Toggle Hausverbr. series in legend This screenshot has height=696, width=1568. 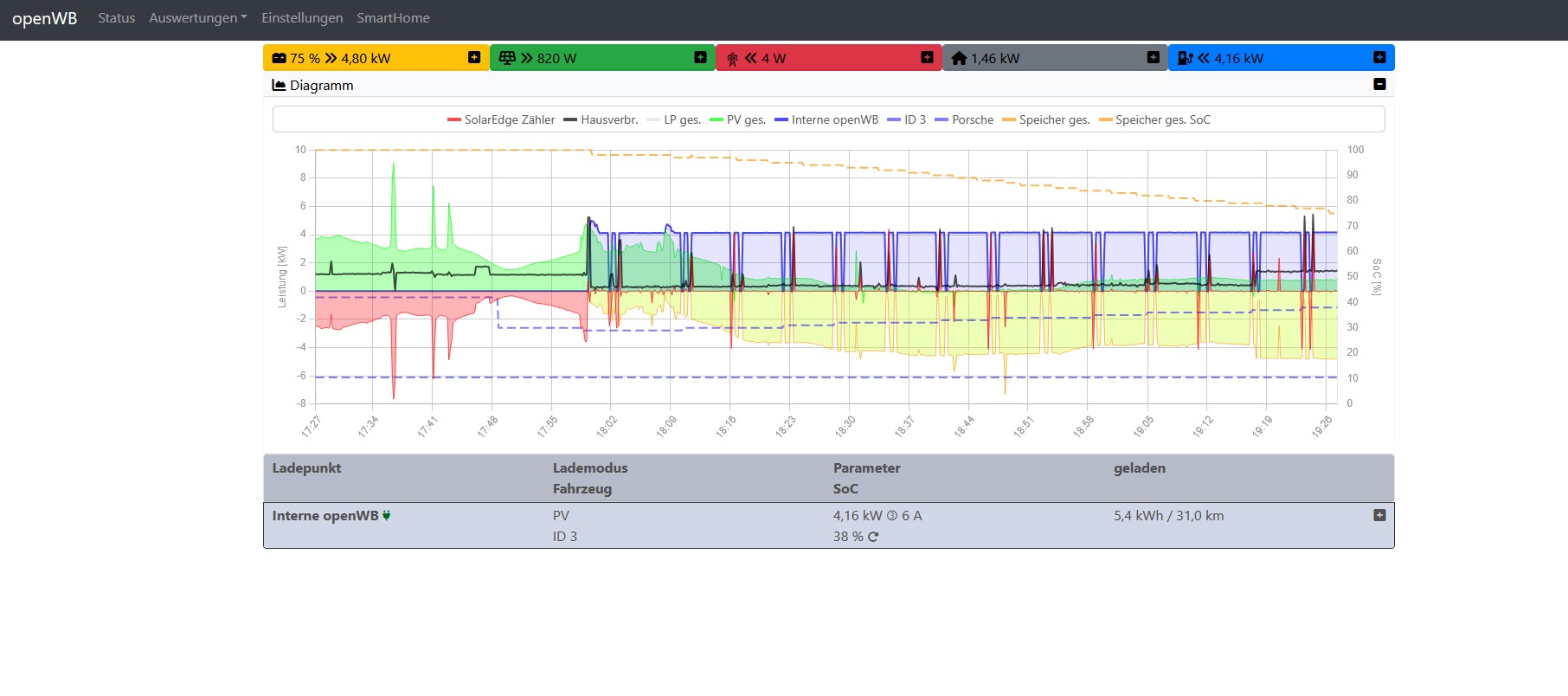[601, 119]
